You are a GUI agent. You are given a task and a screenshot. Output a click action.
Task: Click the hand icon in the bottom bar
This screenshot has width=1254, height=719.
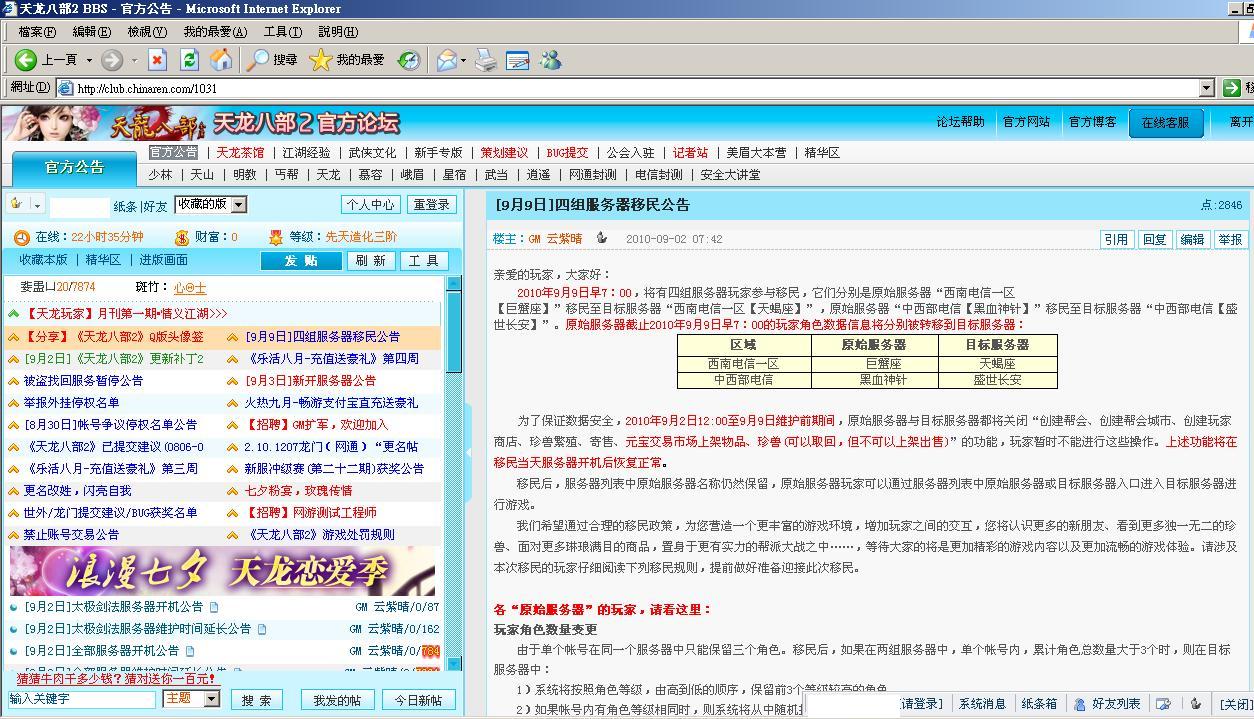1195,704
